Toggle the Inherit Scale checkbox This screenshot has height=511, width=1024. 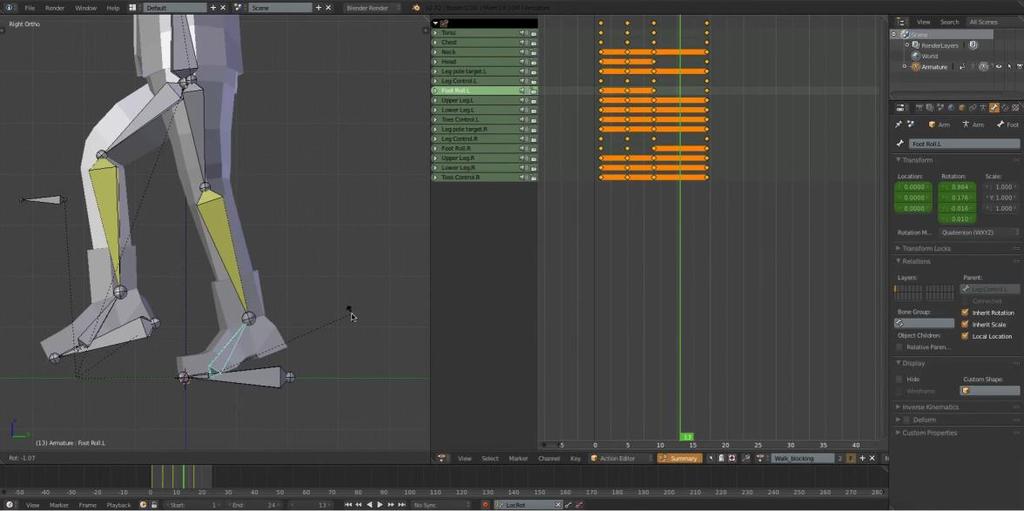pyautogui.click(x=965, y=325)
